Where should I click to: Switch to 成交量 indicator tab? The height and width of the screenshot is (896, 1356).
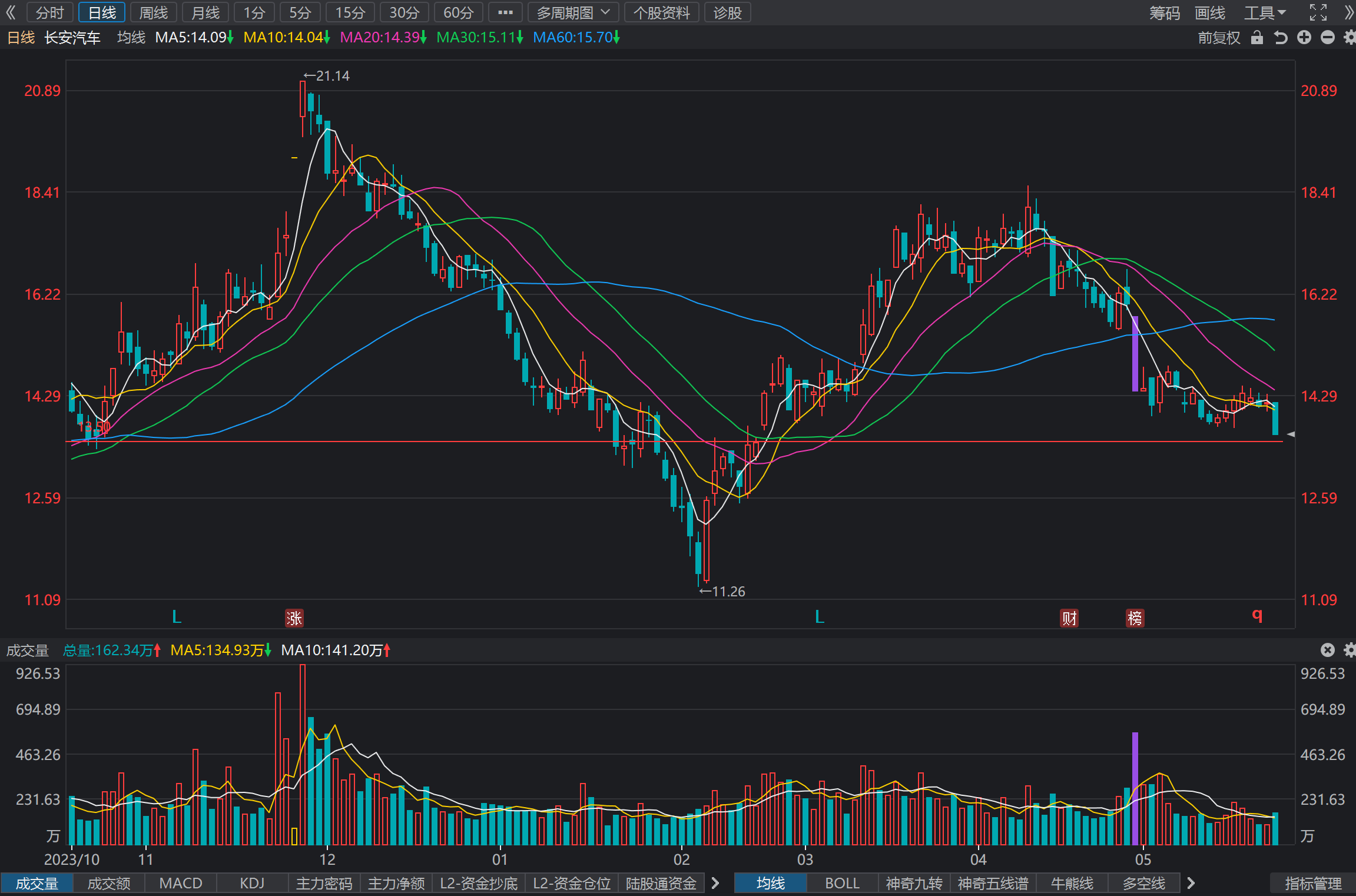(37, 884)
